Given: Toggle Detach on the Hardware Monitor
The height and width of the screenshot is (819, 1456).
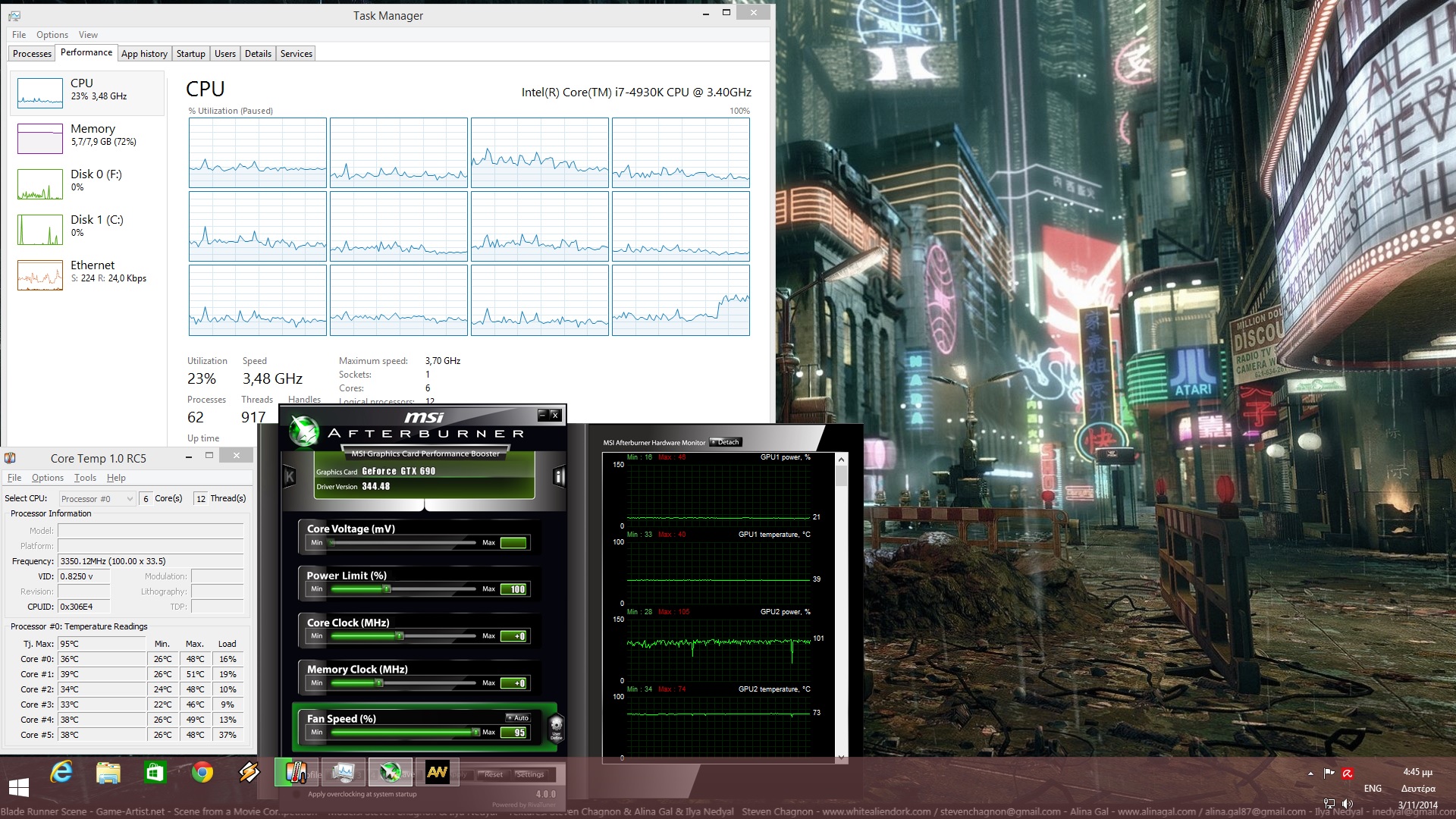Looking at the screenshot, I should click(x=726, y=442).
